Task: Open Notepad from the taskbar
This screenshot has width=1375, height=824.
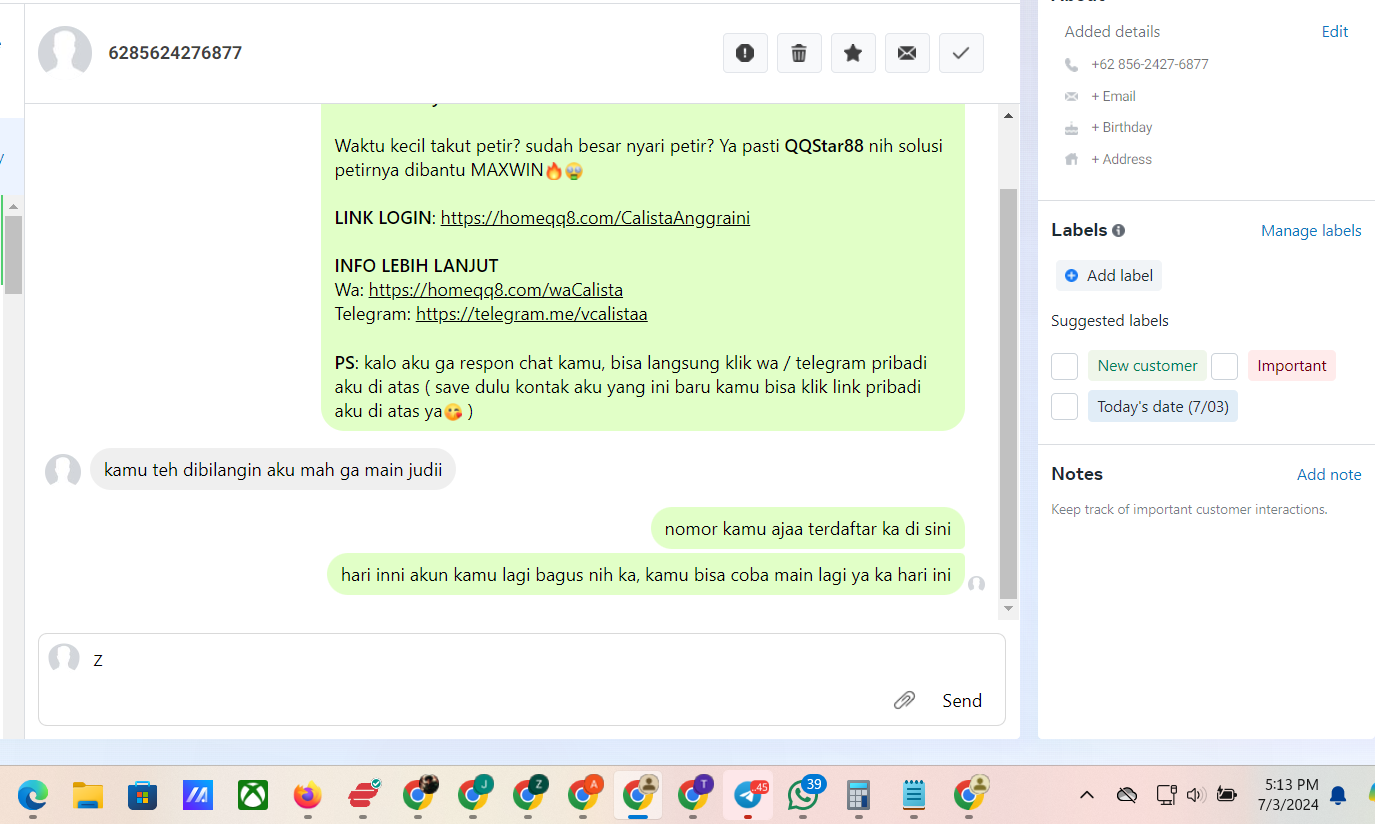Action: (x=914, y=795)
